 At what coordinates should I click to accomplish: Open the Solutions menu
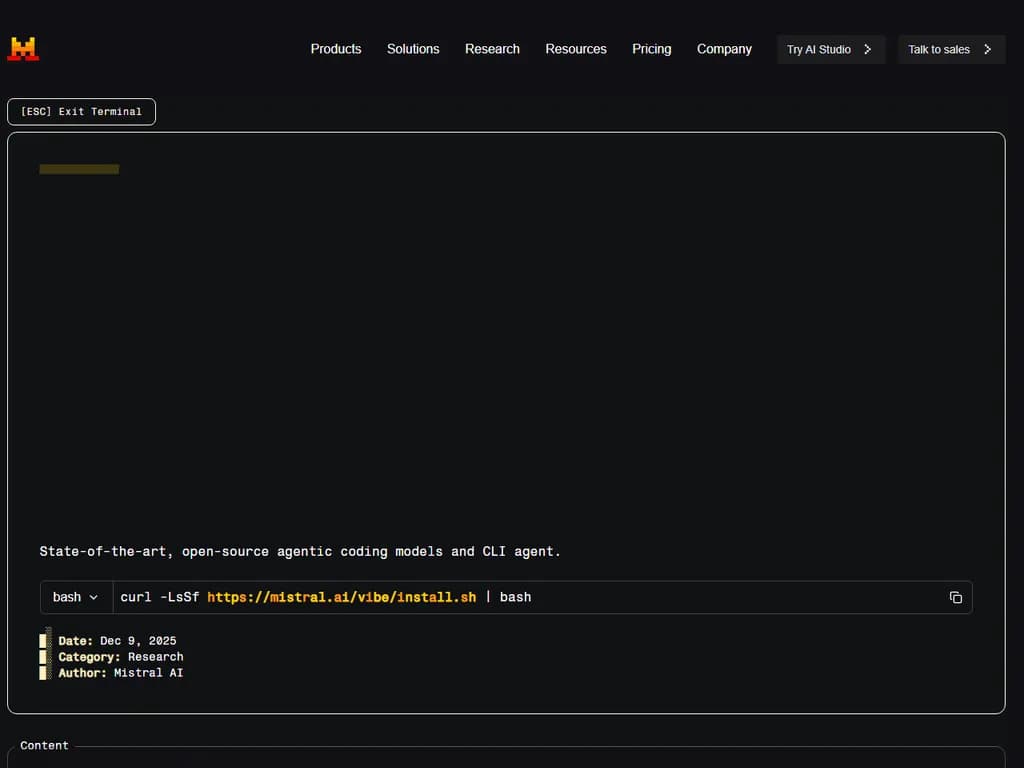click(x=412, y=48)
